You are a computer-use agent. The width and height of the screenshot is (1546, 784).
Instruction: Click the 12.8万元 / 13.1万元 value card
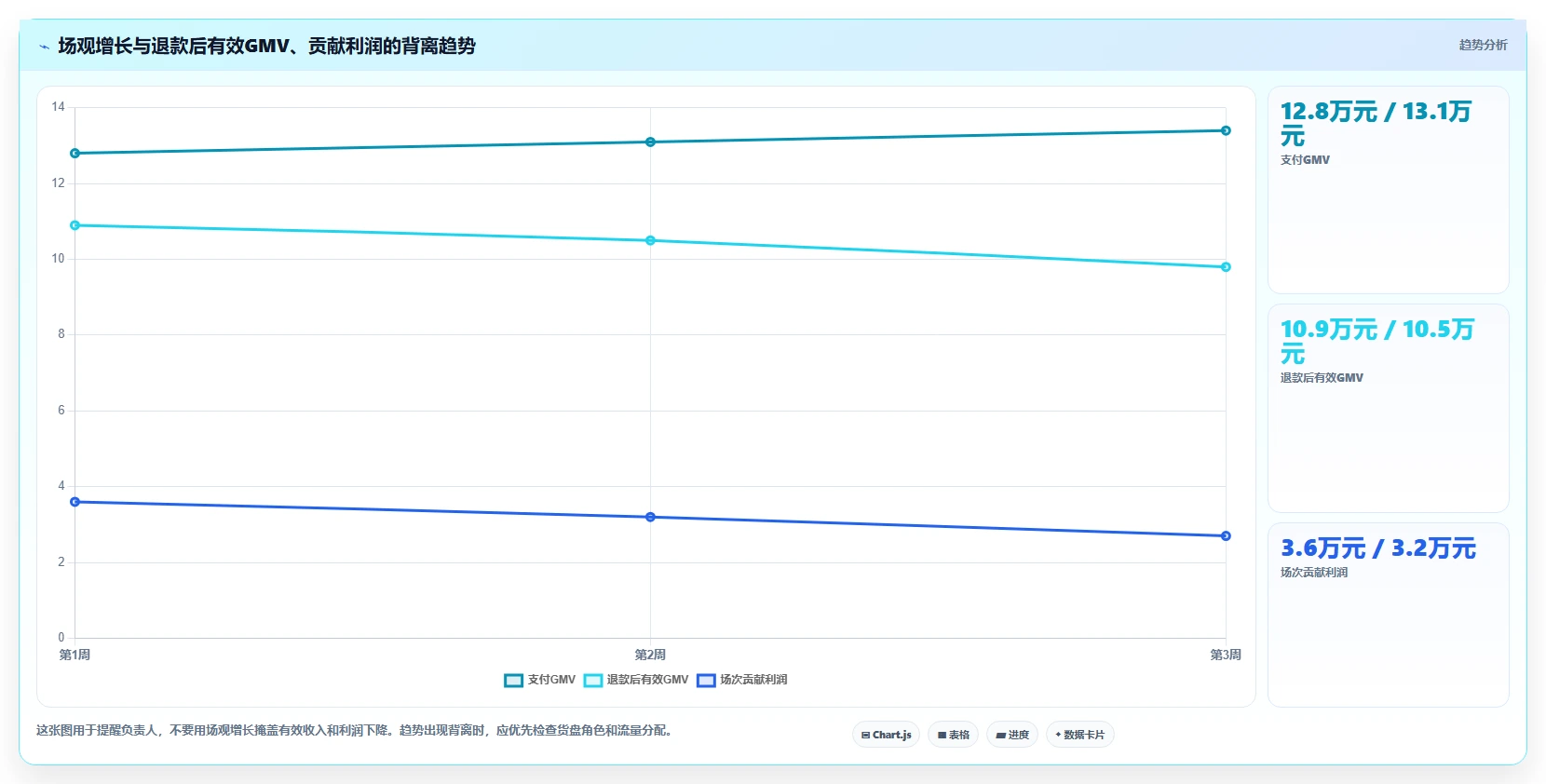1389,190
